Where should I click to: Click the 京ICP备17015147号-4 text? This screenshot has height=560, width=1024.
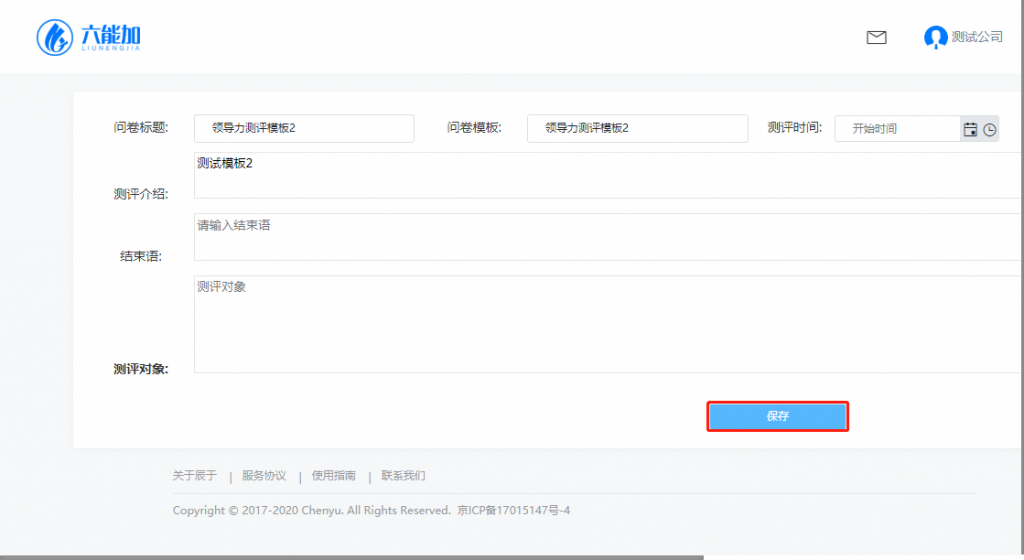pyautogui.click(x=513, y=510)
